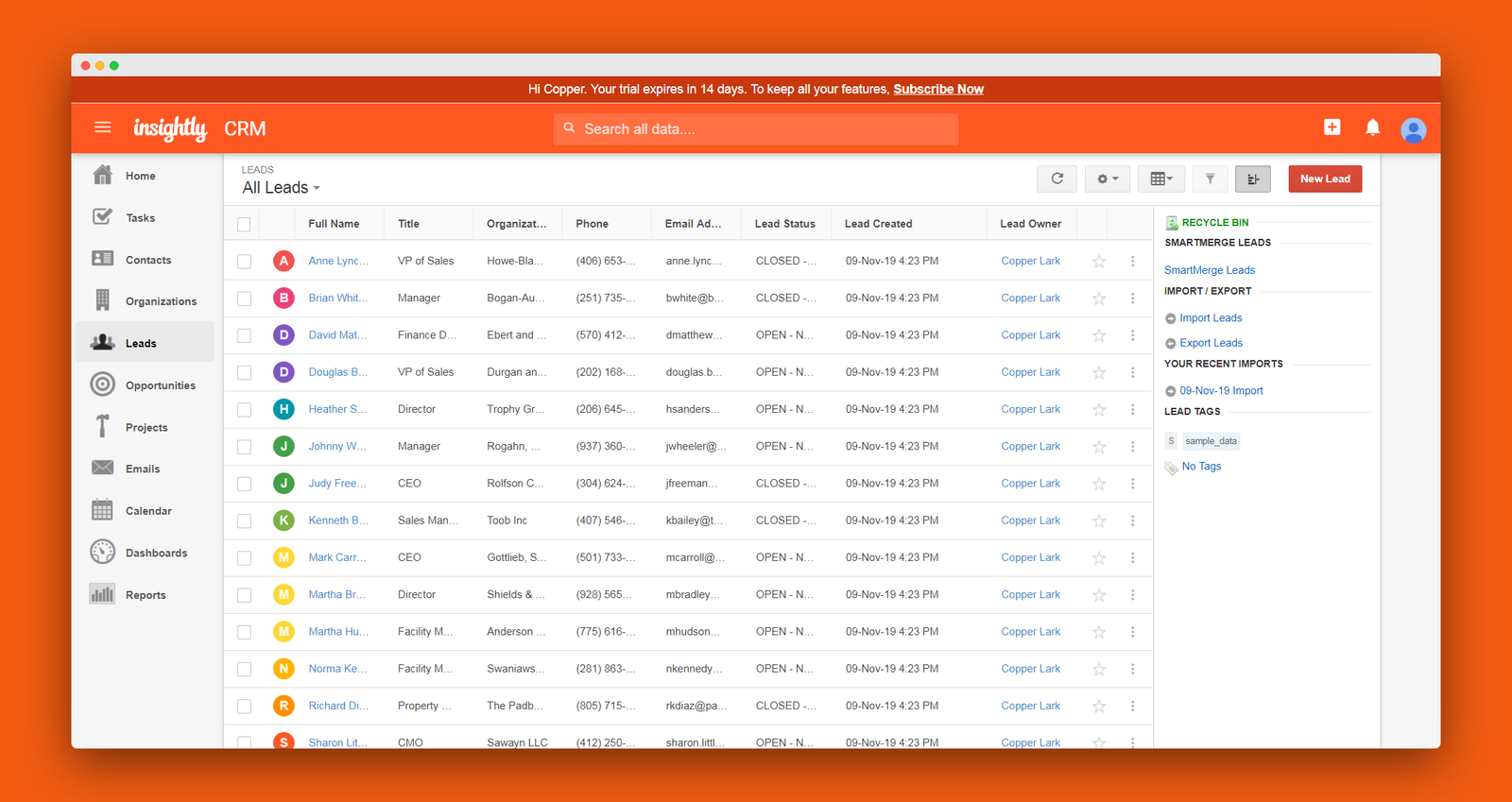Open the row menu for Johnny Wheeler
Image resolution: width=1512 pixels, height=802 pixels.
click(1132, 447)
